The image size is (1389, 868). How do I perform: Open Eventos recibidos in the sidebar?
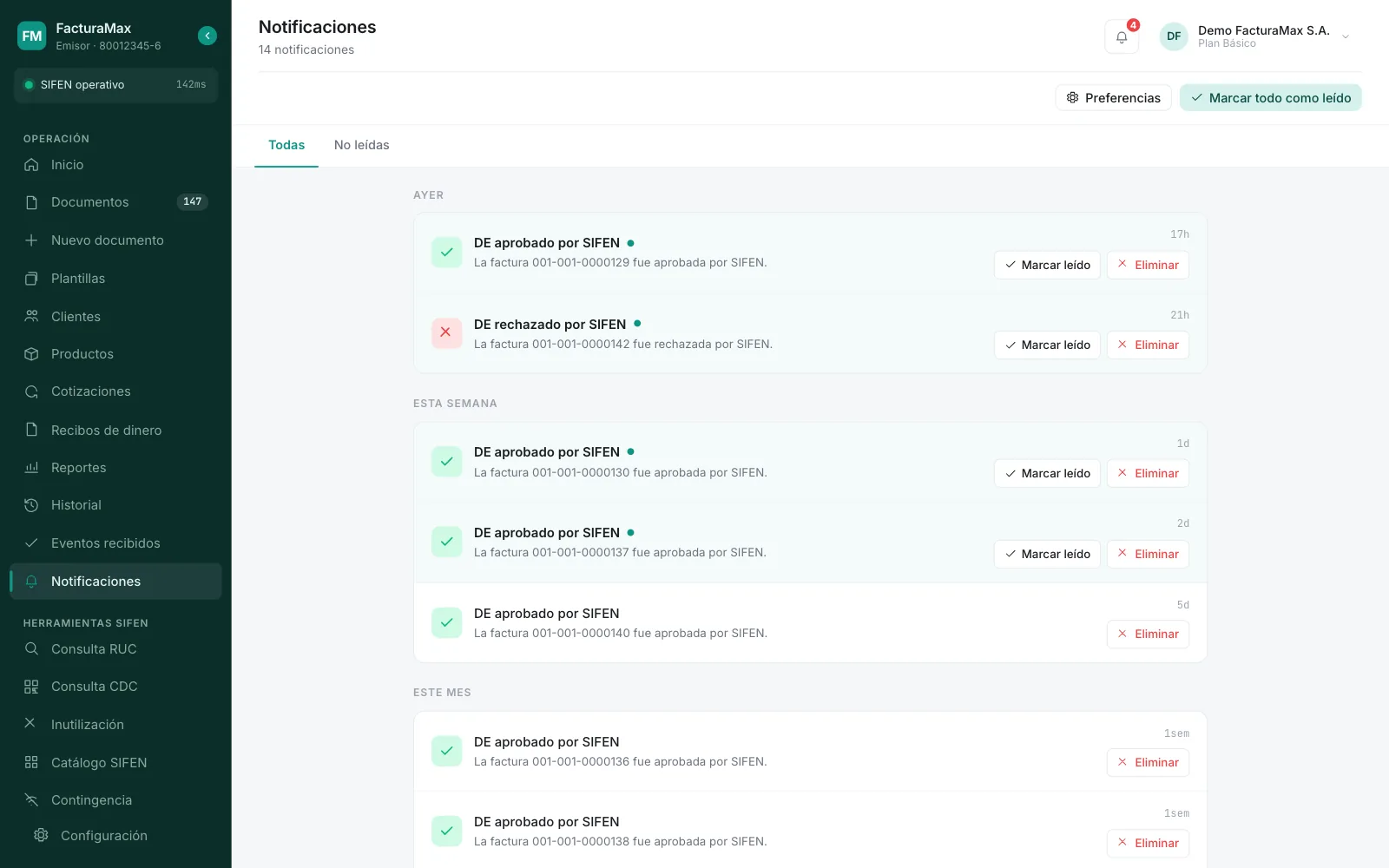point(115,543)
